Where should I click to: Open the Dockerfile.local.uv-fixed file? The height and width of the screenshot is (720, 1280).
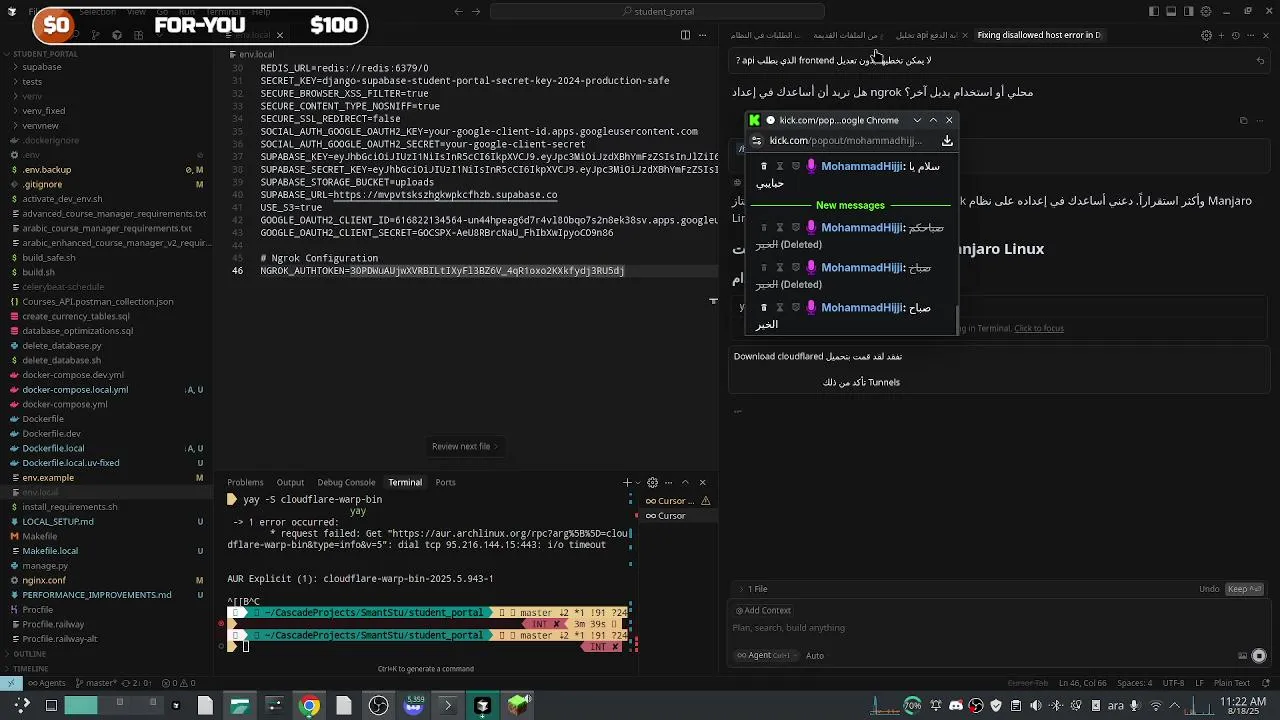(70, 463)
